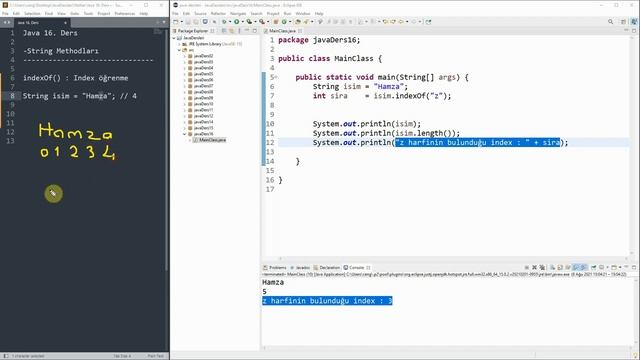This screenshot has height=360, width=640.
Task: Click the Open Type icon in Eclipse toolbar
Action: [x=298, y=22]
